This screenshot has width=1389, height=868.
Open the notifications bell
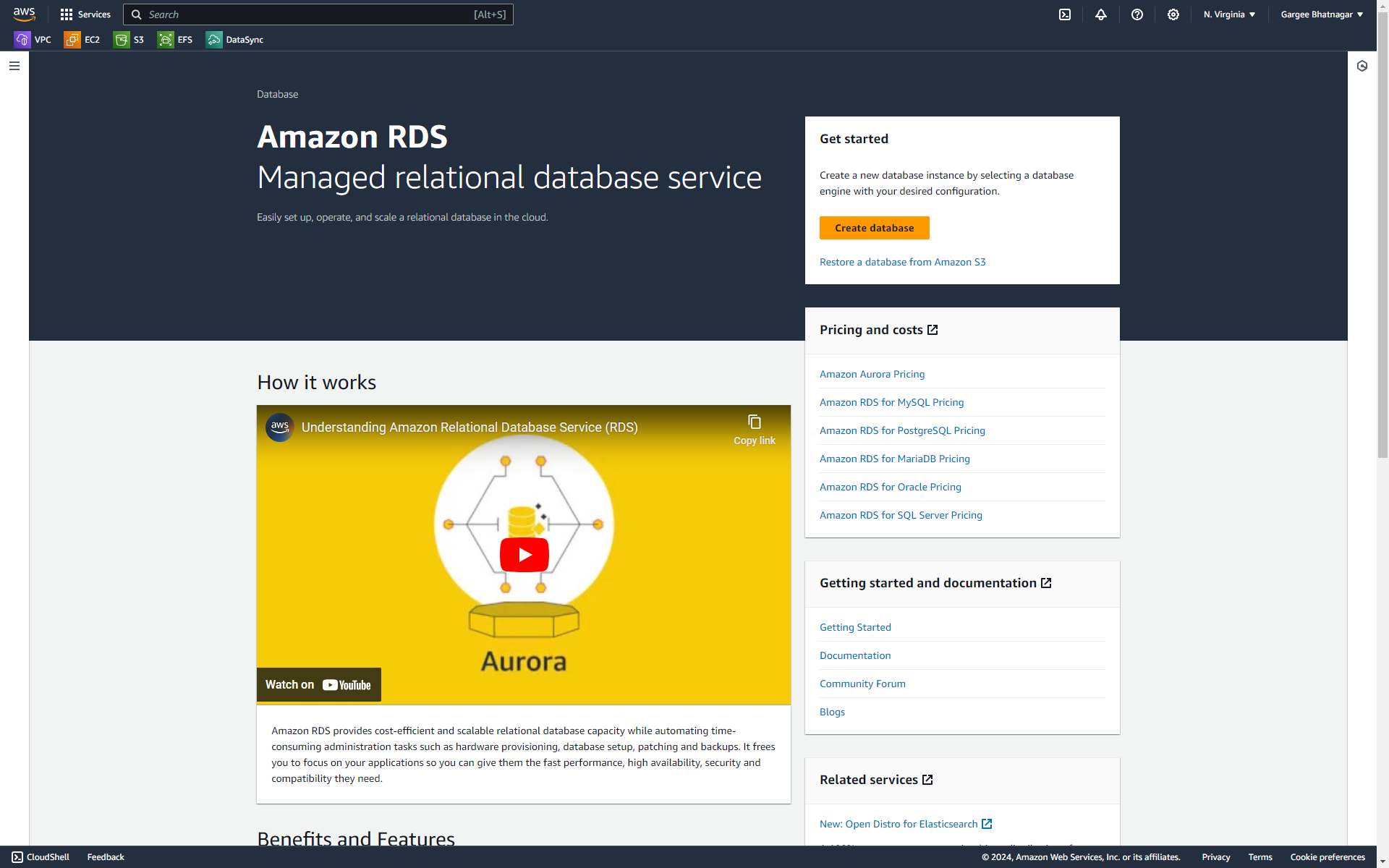click(1101, 14)
